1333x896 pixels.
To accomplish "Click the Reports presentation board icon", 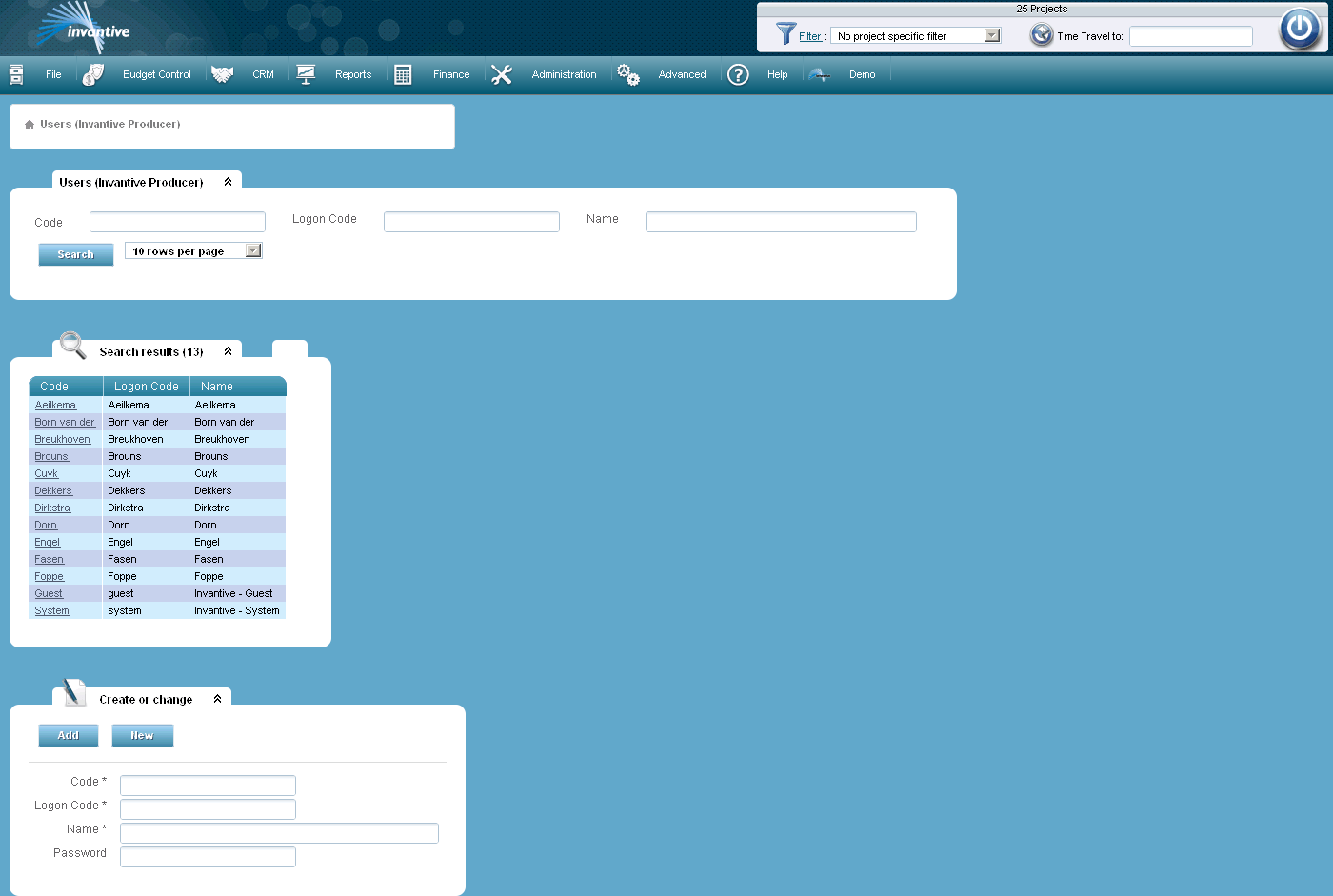I will [x=306, y=74].
